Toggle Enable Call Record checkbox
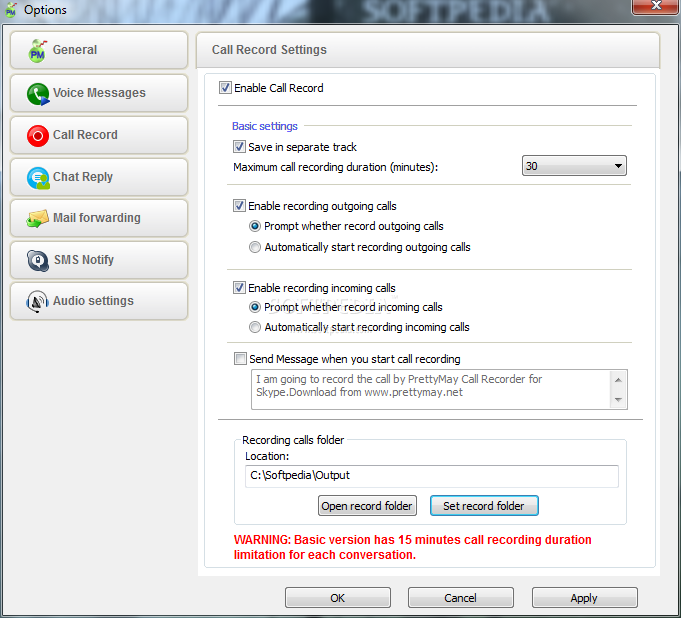 [x=225, y=88]
